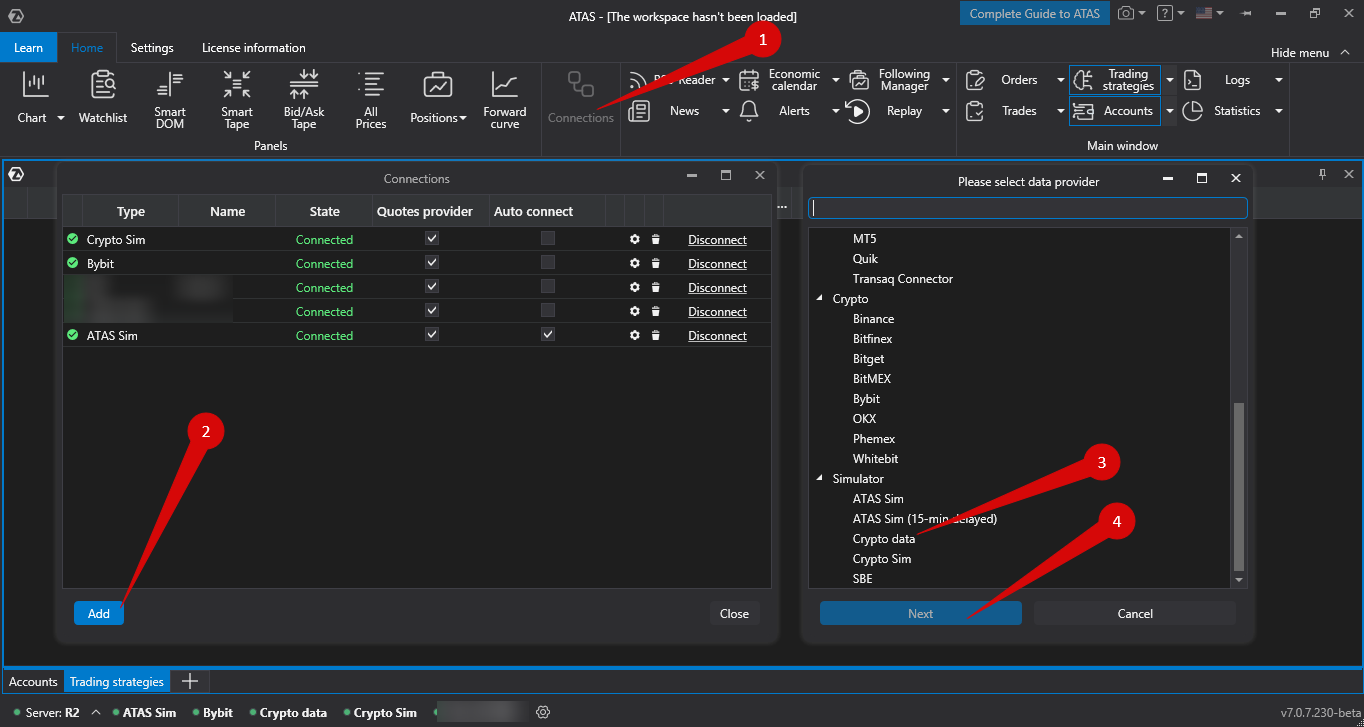
Task: Open the Smart Tape panel
Action: pyautogui.click(x=237, y=100)
